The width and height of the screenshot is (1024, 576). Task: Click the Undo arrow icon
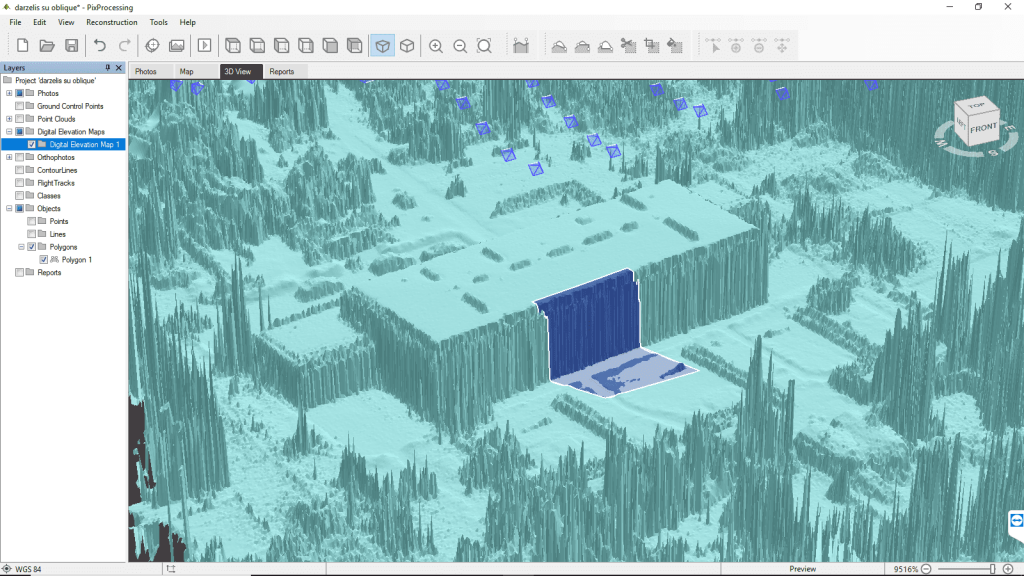tap(99, 45)
